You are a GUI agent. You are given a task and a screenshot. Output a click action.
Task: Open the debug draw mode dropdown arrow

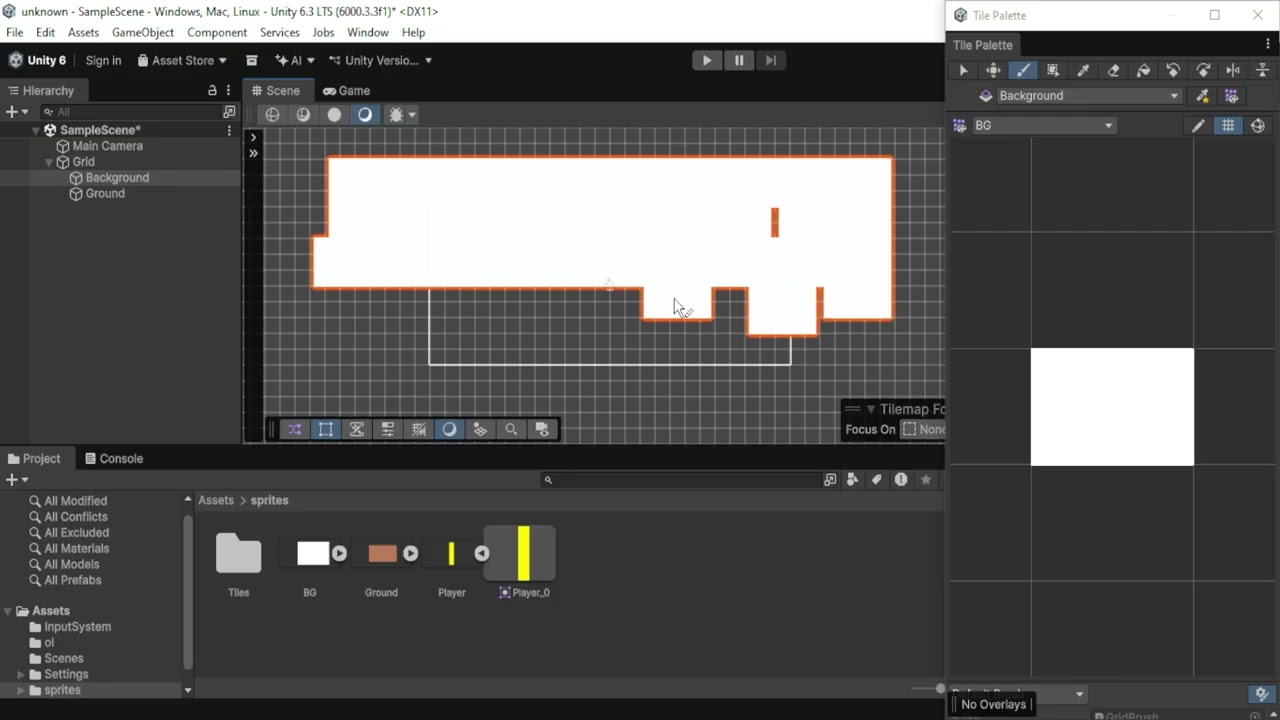point(411,114)
